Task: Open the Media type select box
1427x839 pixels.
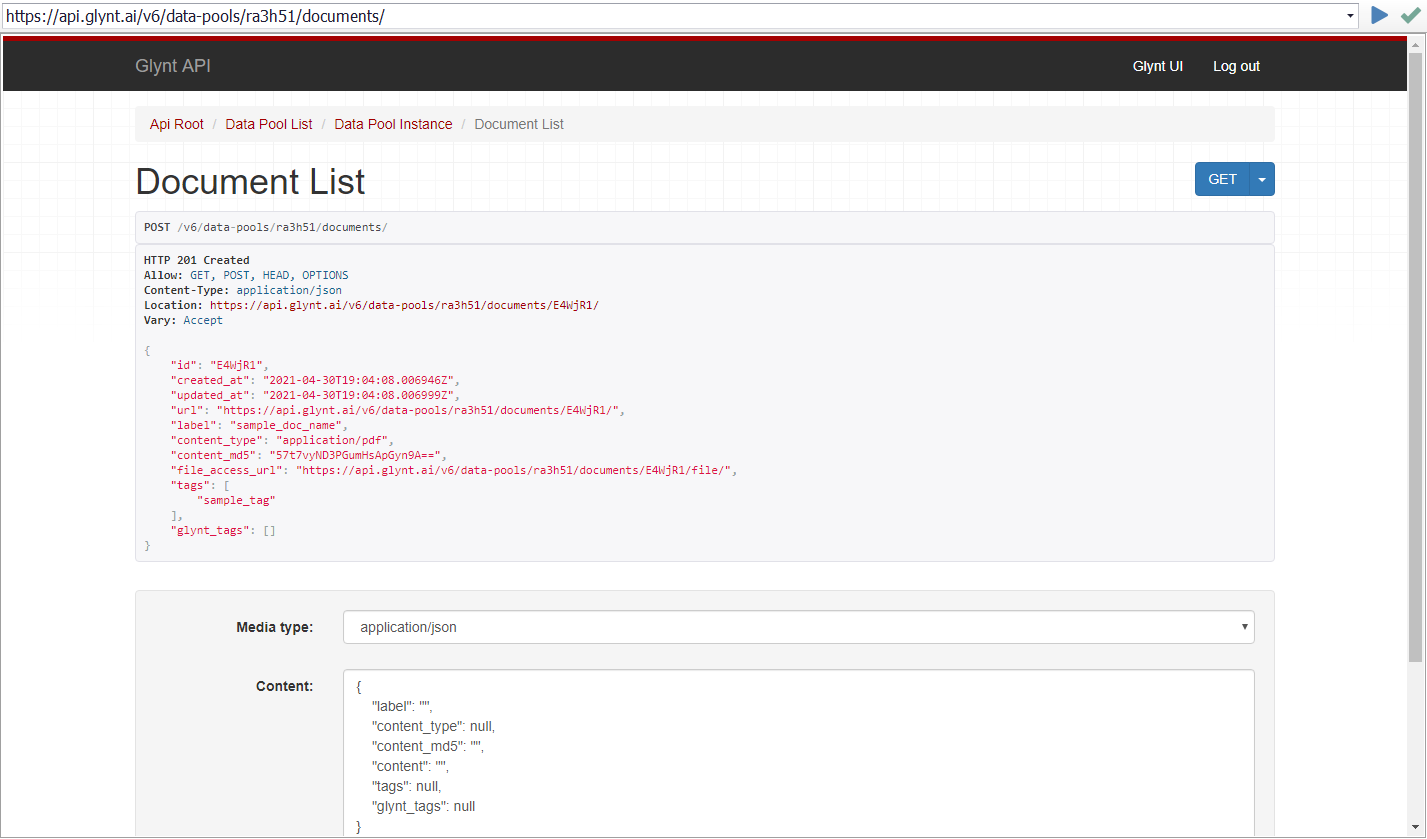Action: pos(798,627)
